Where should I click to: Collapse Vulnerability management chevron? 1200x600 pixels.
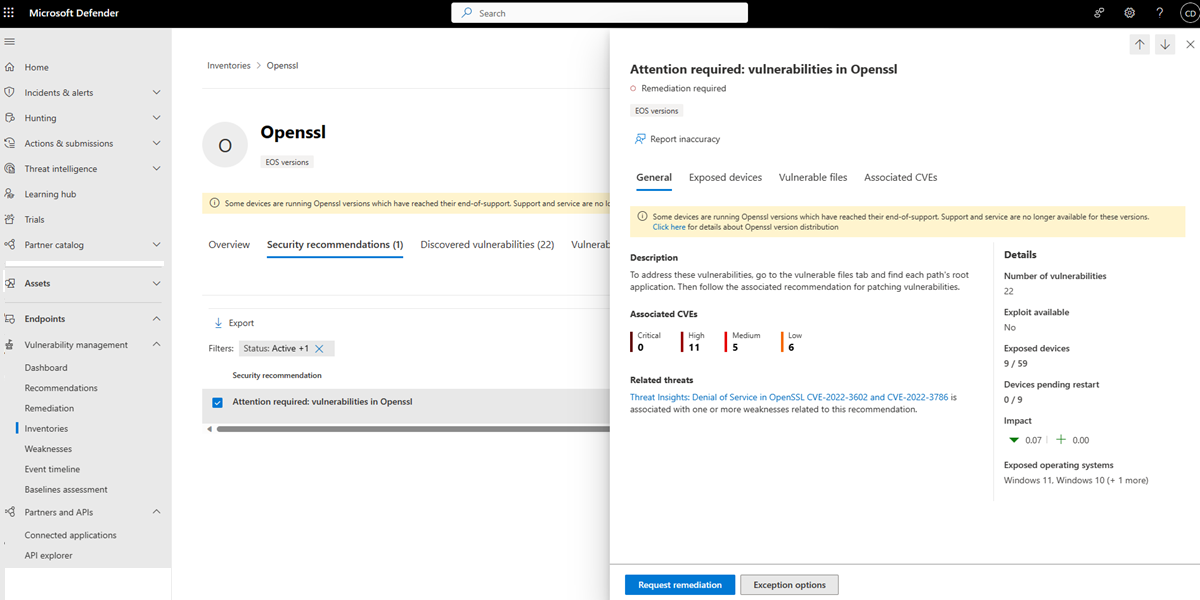pyautogui.click(x=156, y=345)
